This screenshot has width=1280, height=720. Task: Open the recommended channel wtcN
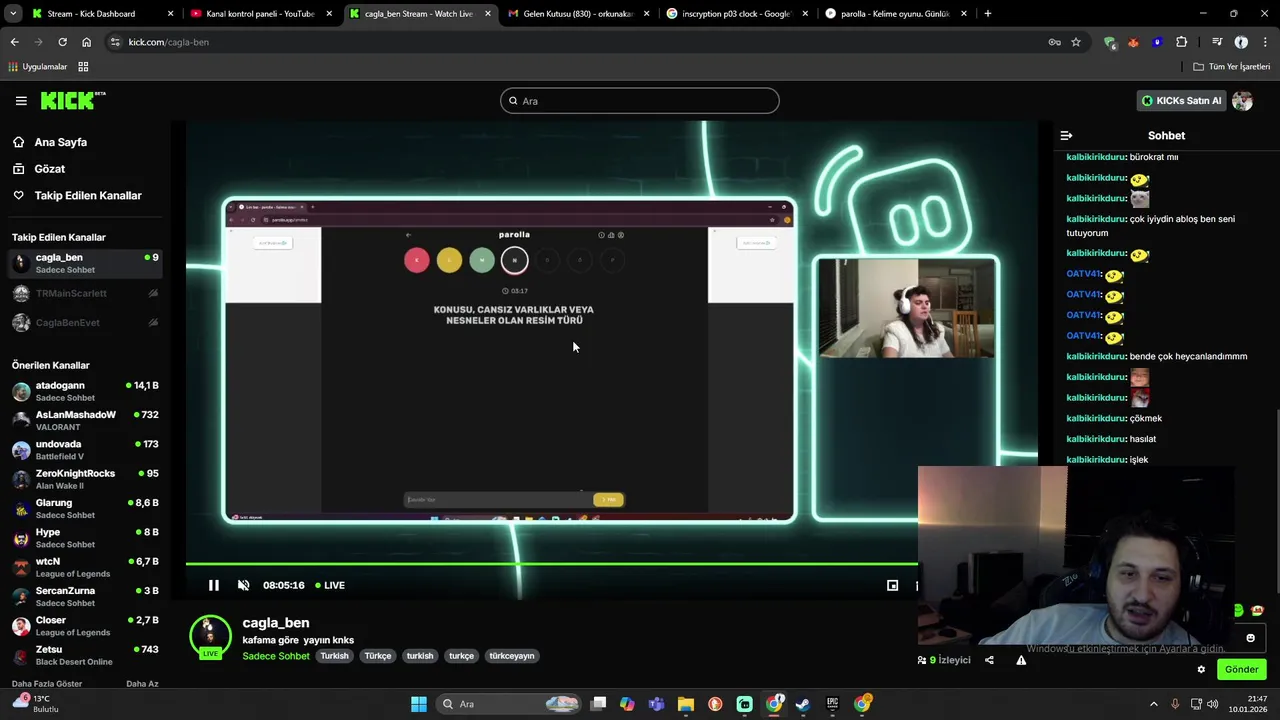(84, 567)
